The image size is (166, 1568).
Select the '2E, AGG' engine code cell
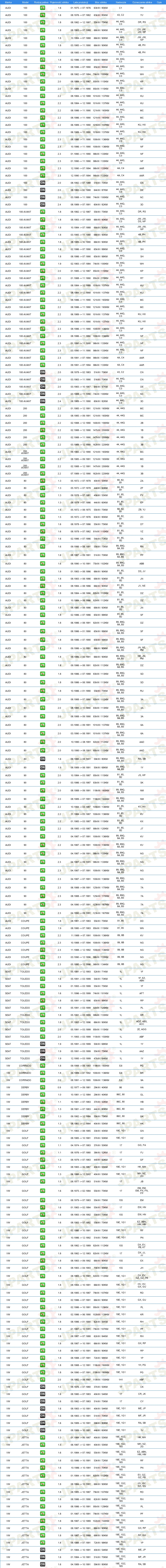click(142, 1029)
